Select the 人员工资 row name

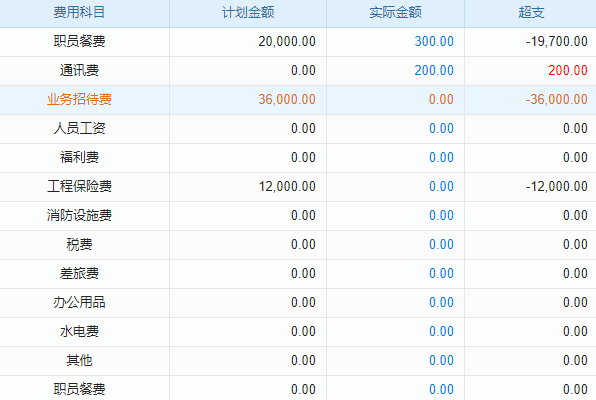(79, 128)
